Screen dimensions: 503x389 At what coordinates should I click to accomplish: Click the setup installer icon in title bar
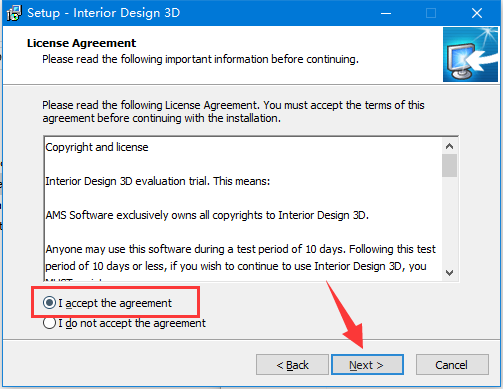pos(14,13)
